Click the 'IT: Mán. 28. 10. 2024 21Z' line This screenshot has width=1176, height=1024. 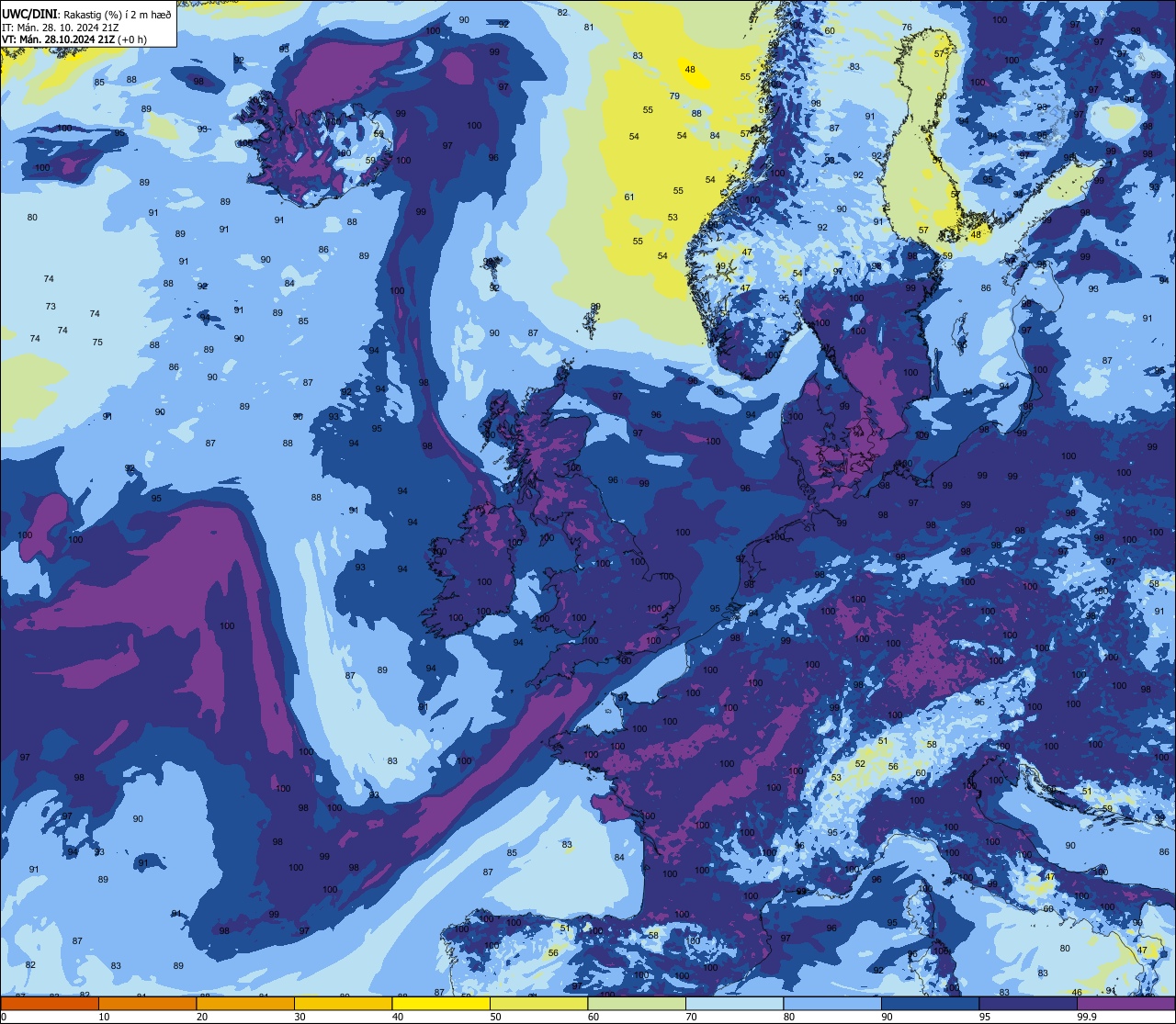[59, 27]
